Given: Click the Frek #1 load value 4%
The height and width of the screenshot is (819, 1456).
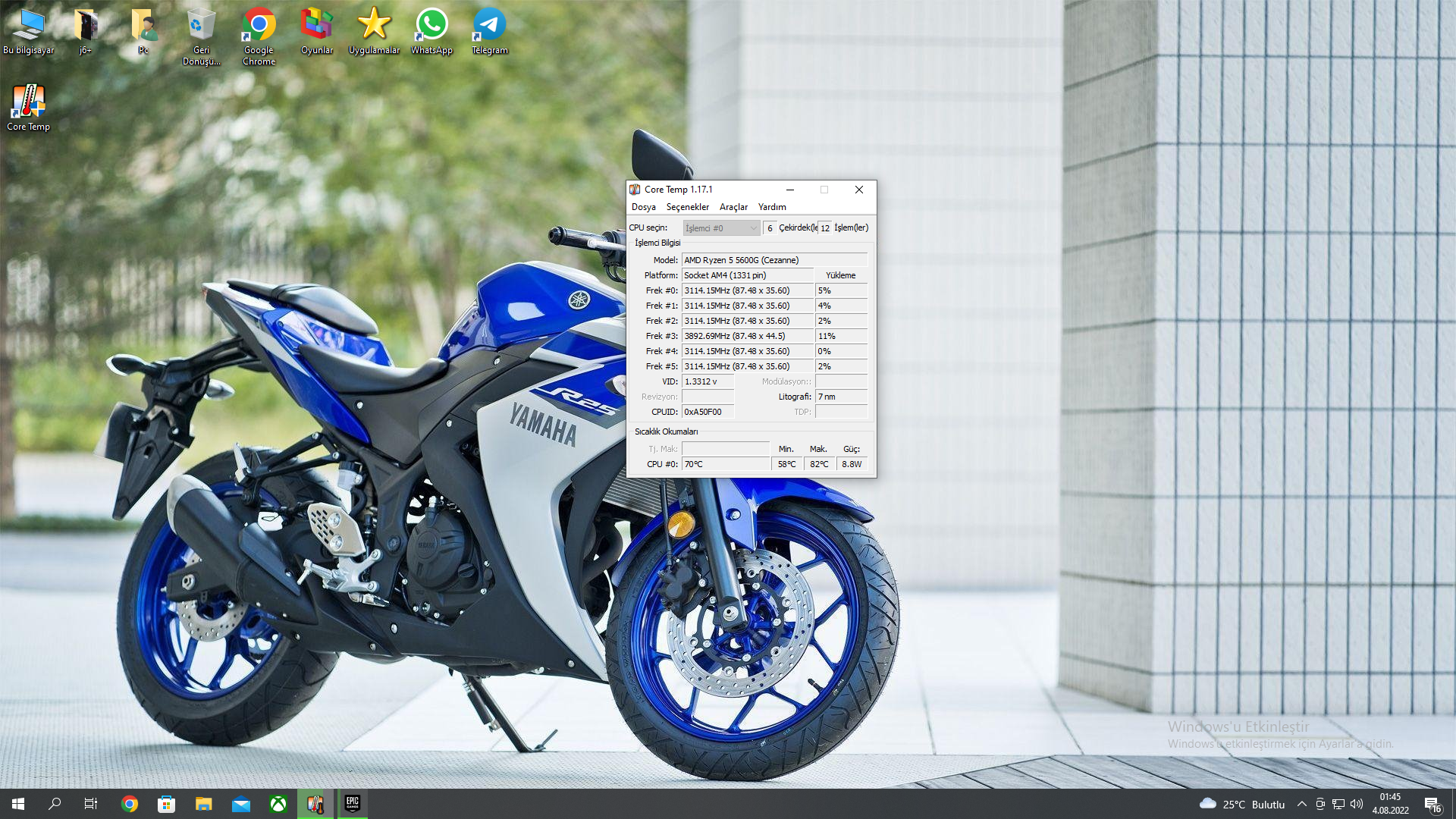Looking at the screenshot, I should [x=841, y=306].
